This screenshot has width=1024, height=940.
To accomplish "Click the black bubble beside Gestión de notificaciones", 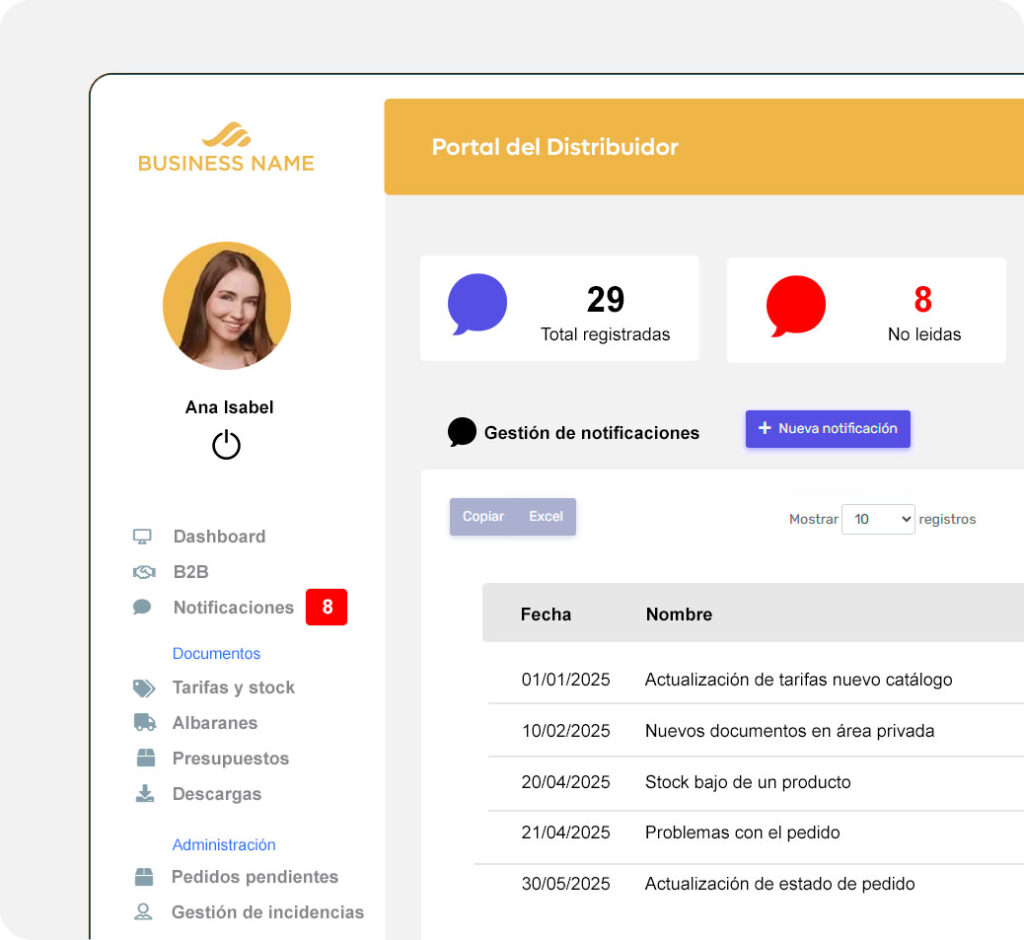I will pos(462,432).
